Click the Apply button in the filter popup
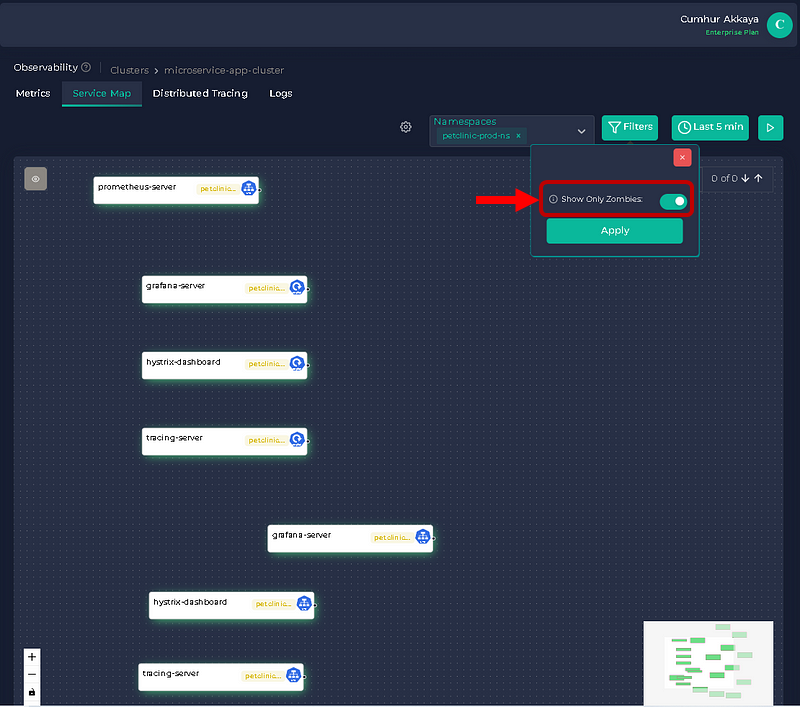Image resolution: width=800 pixels, height=707 pixels. coord(614,231)
